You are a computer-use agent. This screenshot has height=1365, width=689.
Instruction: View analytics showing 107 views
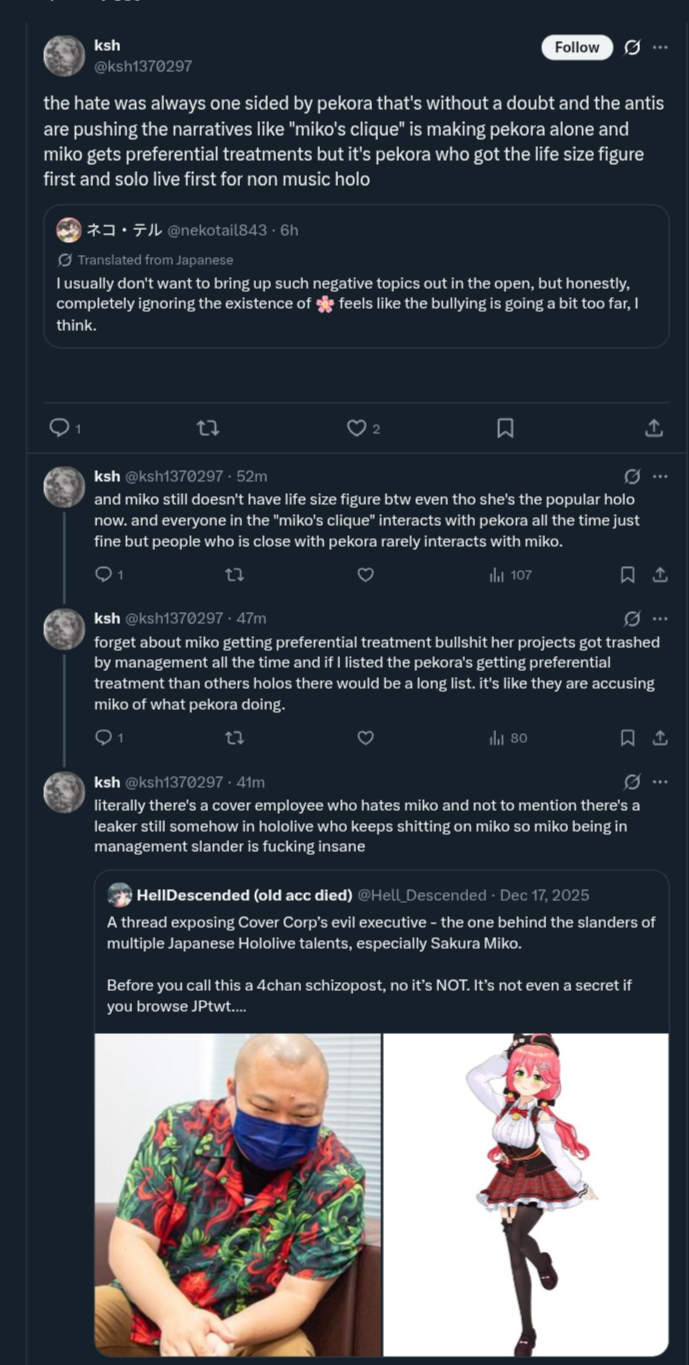click(510, 575)
